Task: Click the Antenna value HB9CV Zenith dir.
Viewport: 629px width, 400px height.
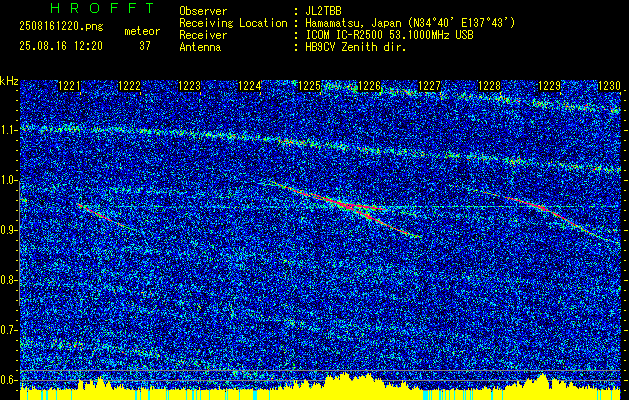Action: tap(356, 47)
